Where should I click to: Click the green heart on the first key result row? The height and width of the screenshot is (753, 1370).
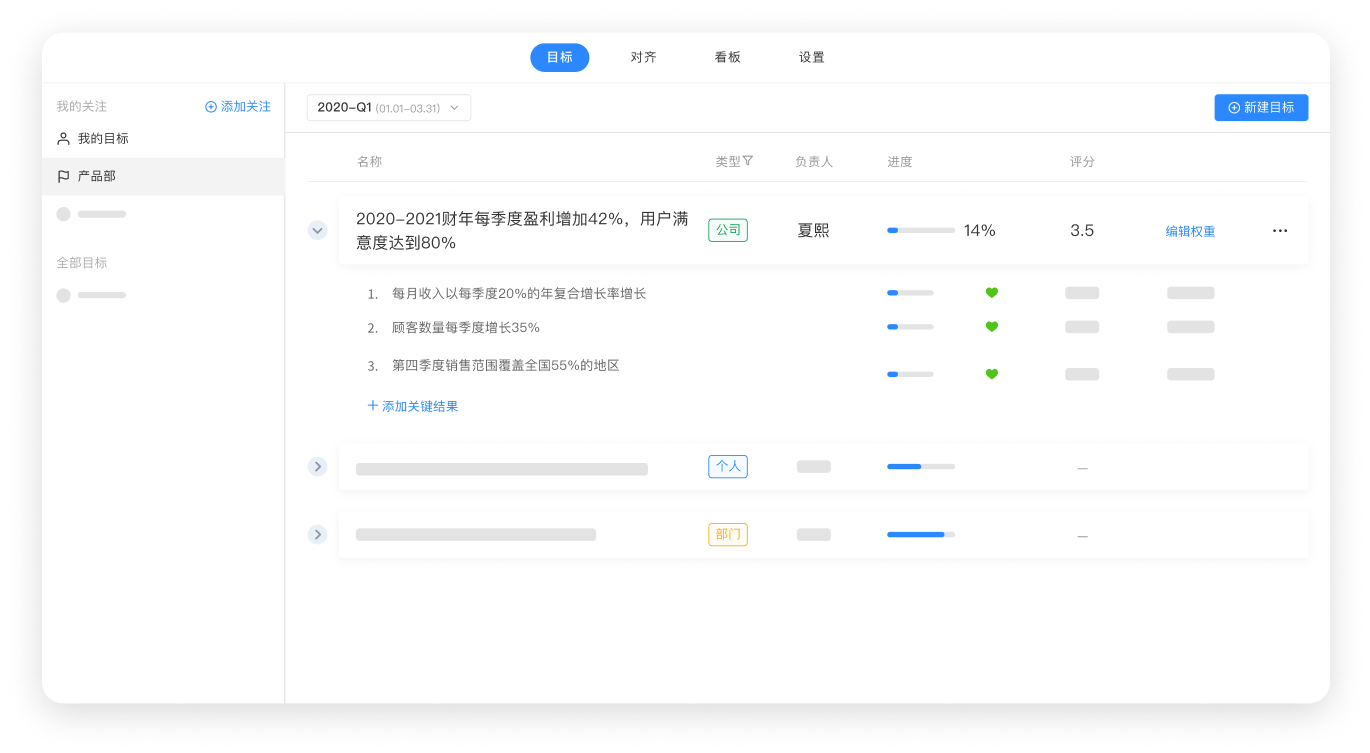[991, 292]
